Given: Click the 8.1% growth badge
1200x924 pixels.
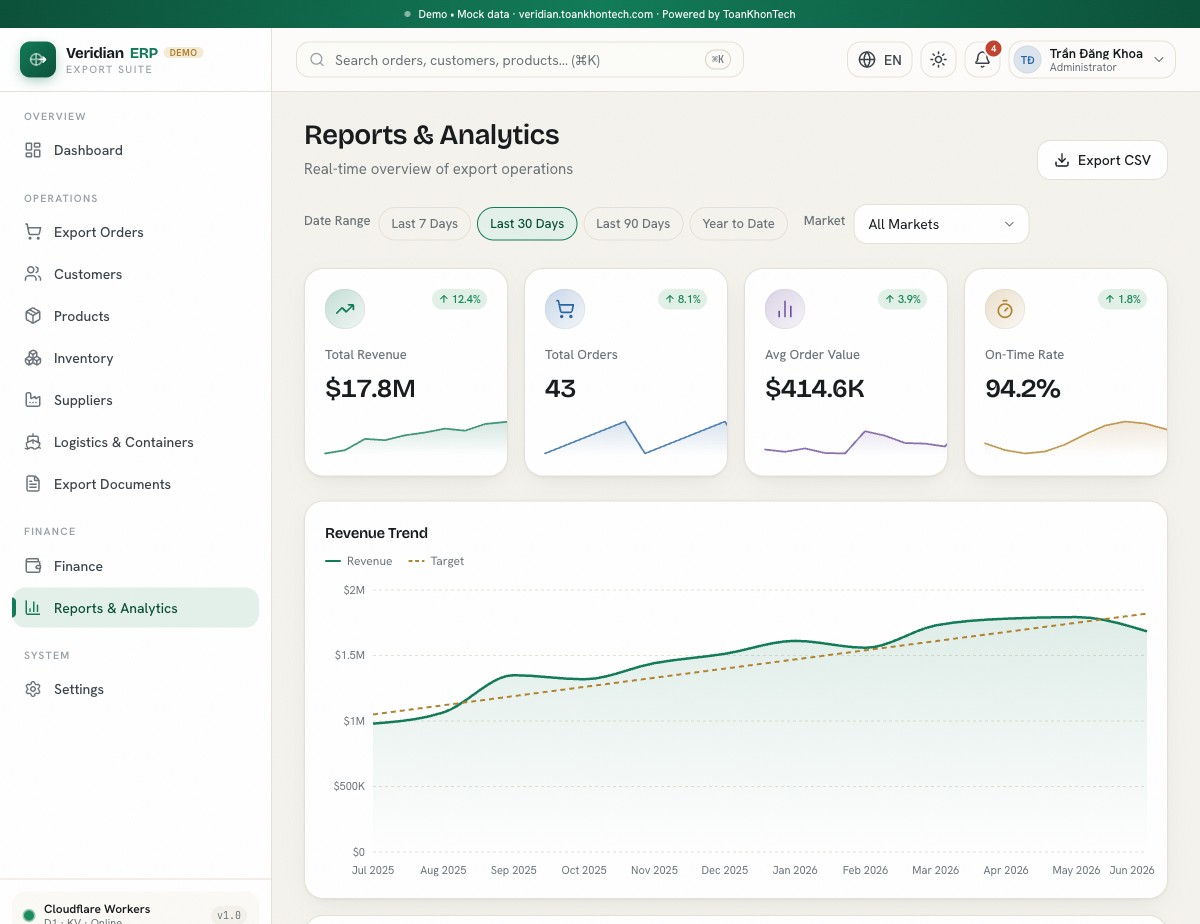Looking at the screenshot, I should pos(682,299).
